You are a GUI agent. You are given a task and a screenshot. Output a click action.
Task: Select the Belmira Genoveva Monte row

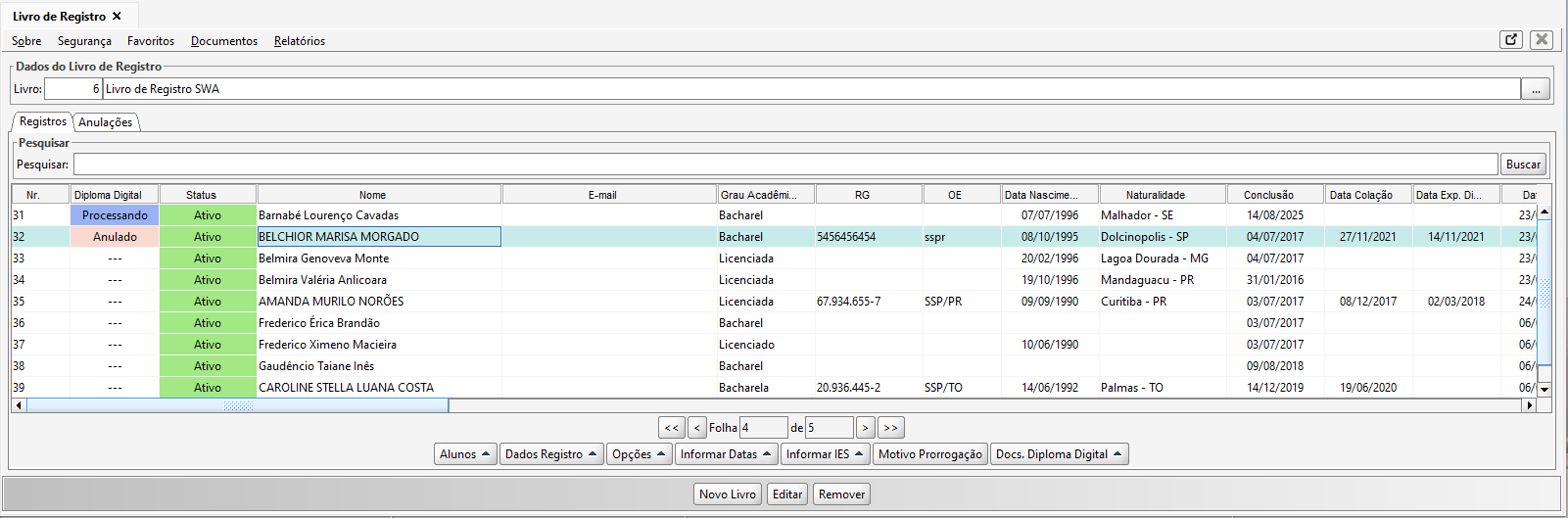coord(774,259)
